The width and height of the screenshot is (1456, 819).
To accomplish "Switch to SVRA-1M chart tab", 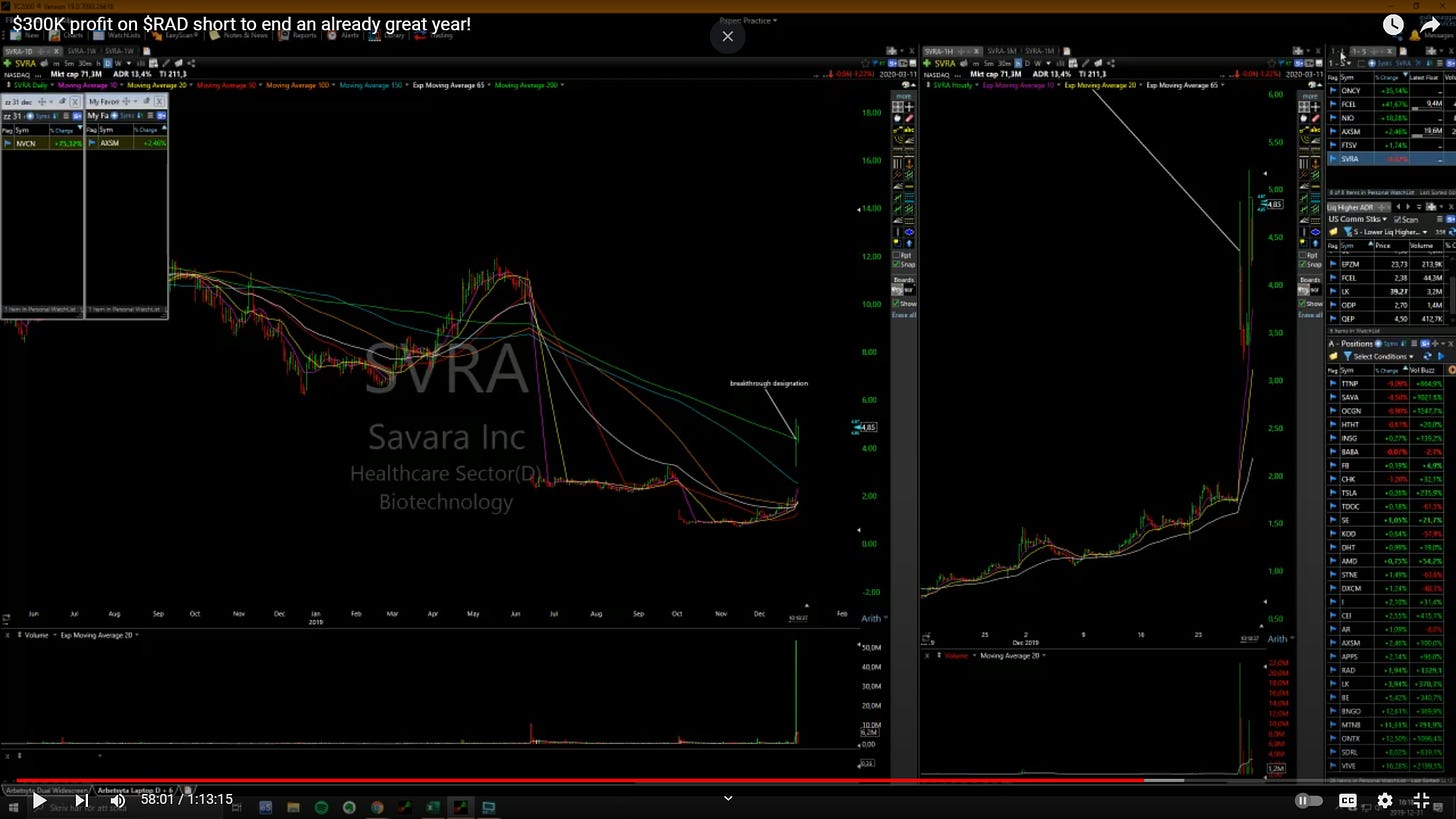I will click(x=1039, y=51).
